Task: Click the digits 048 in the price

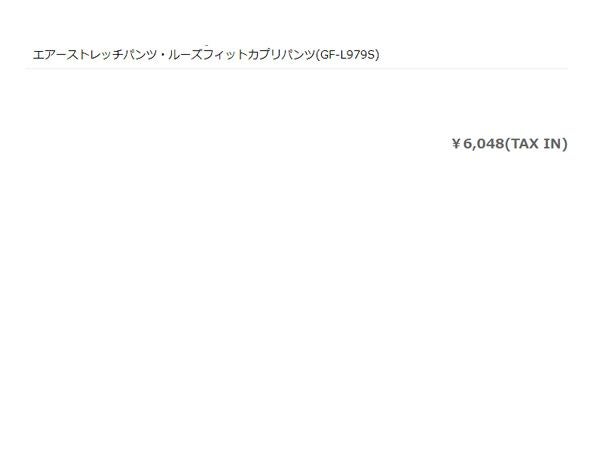Action: pyautogui.click(x=491, y=144)
